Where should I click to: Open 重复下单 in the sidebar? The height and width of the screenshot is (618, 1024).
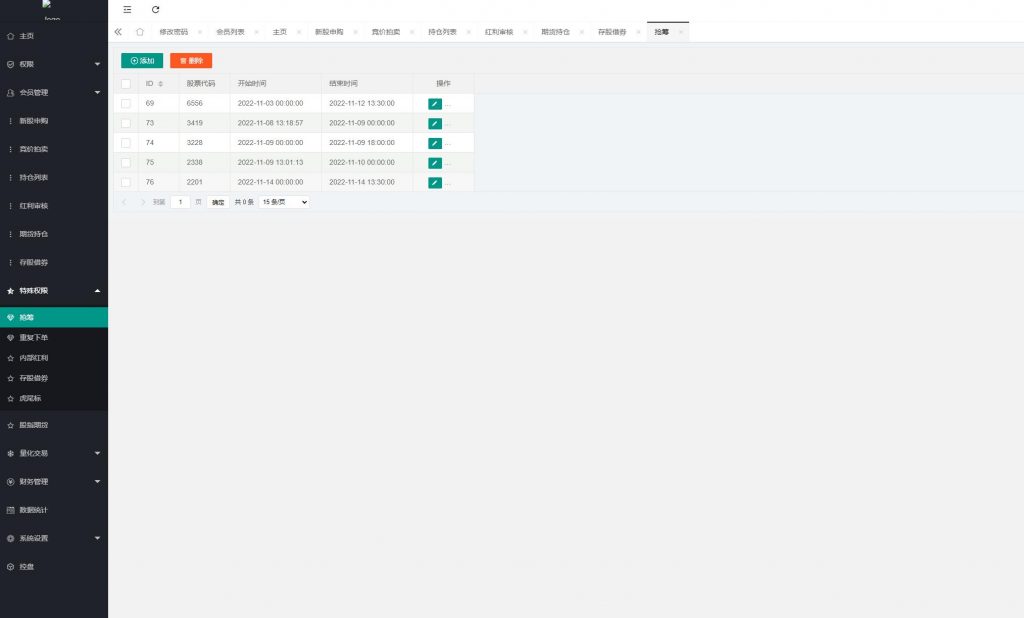[x=34, y=338]
